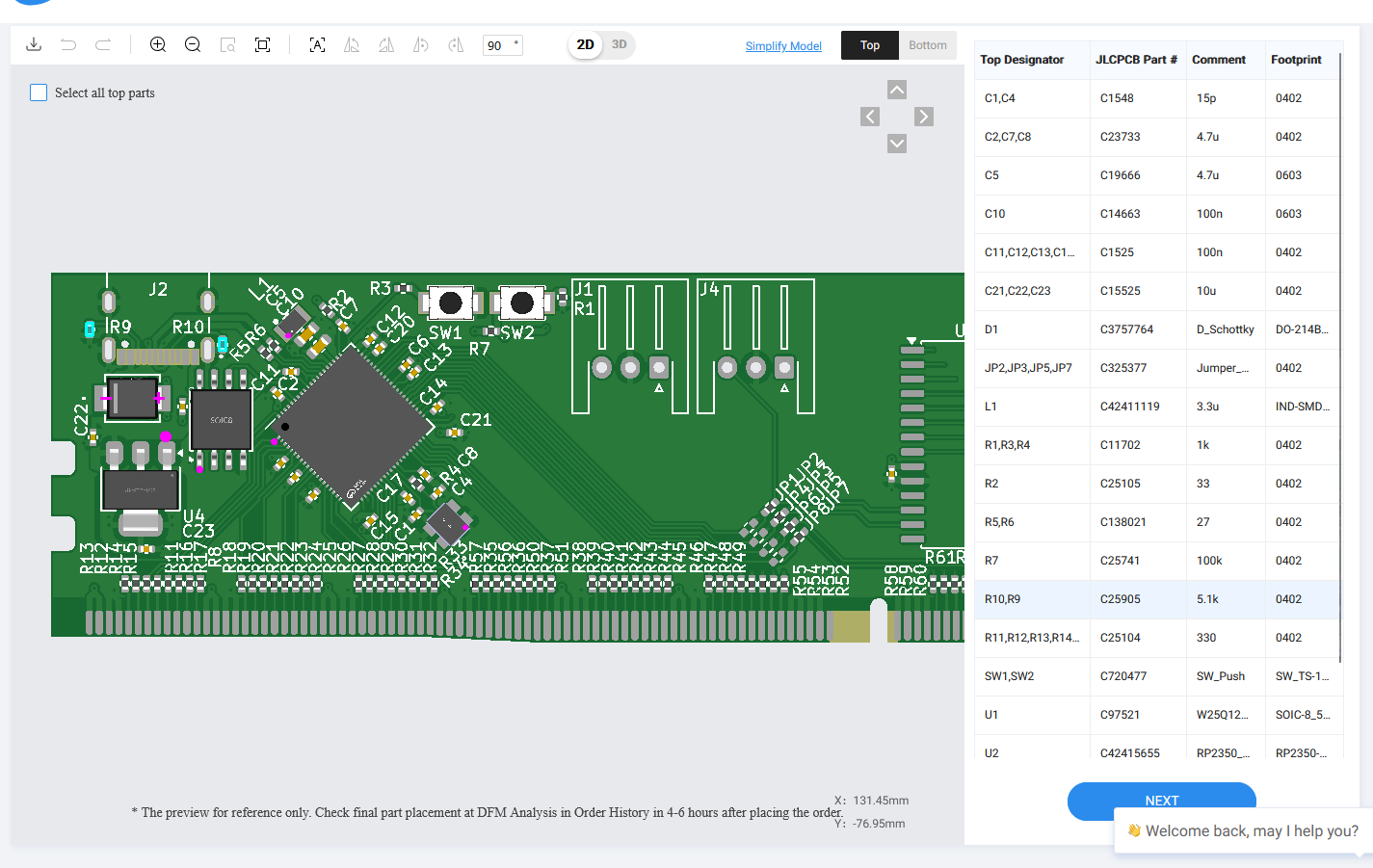Zoom in with the magnifier plus icon
The height and width of the screenshot is (868, 1373).
[x=158, y=44]
